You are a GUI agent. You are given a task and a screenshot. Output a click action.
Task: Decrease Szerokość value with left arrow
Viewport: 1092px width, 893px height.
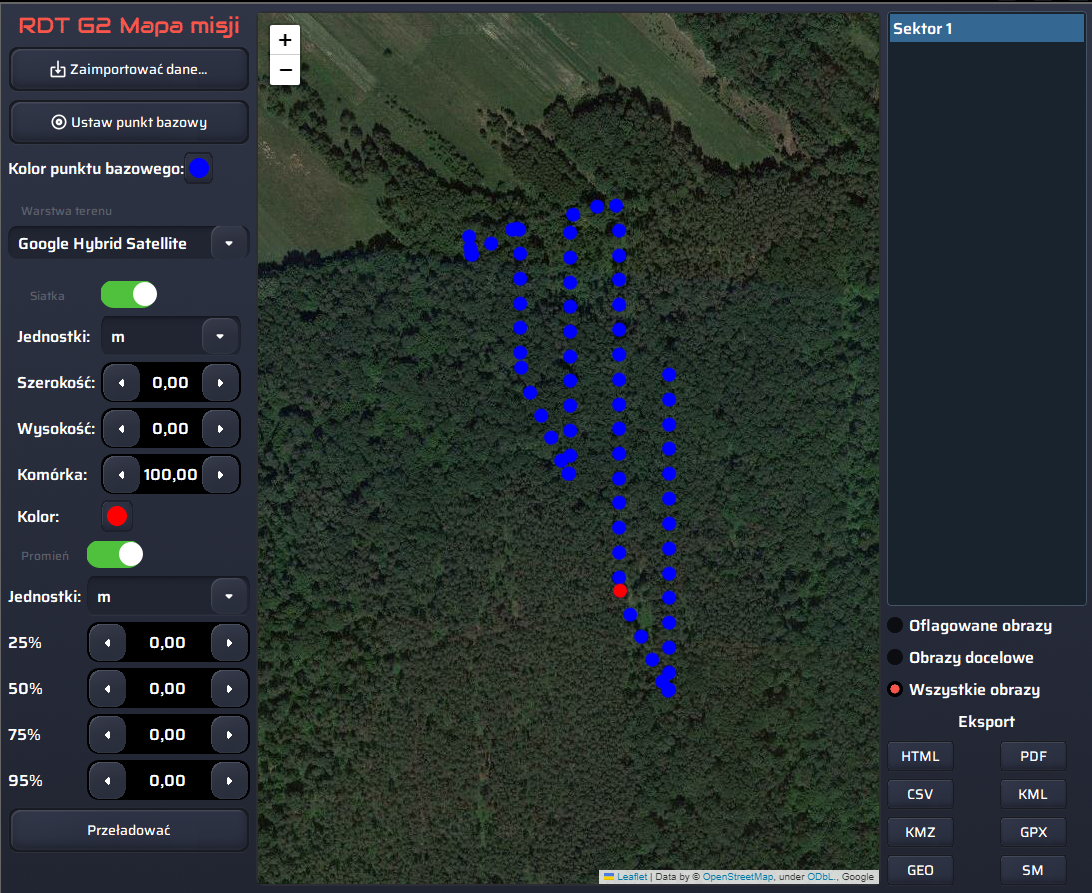[x=122, y=383]
